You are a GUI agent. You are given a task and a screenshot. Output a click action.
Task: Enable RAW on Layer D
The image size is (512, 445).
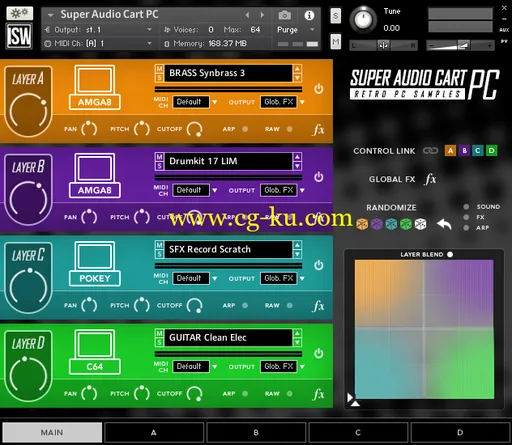pos(289,394)
